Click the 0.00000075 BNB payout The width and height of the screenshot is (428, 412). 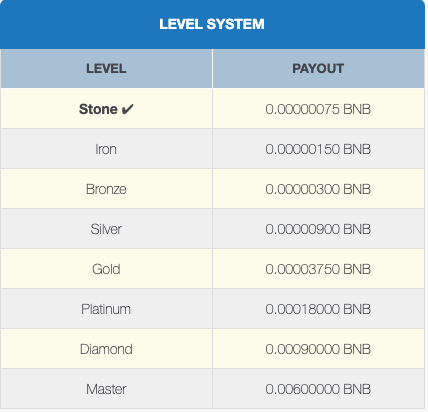[x=318, y=109]
